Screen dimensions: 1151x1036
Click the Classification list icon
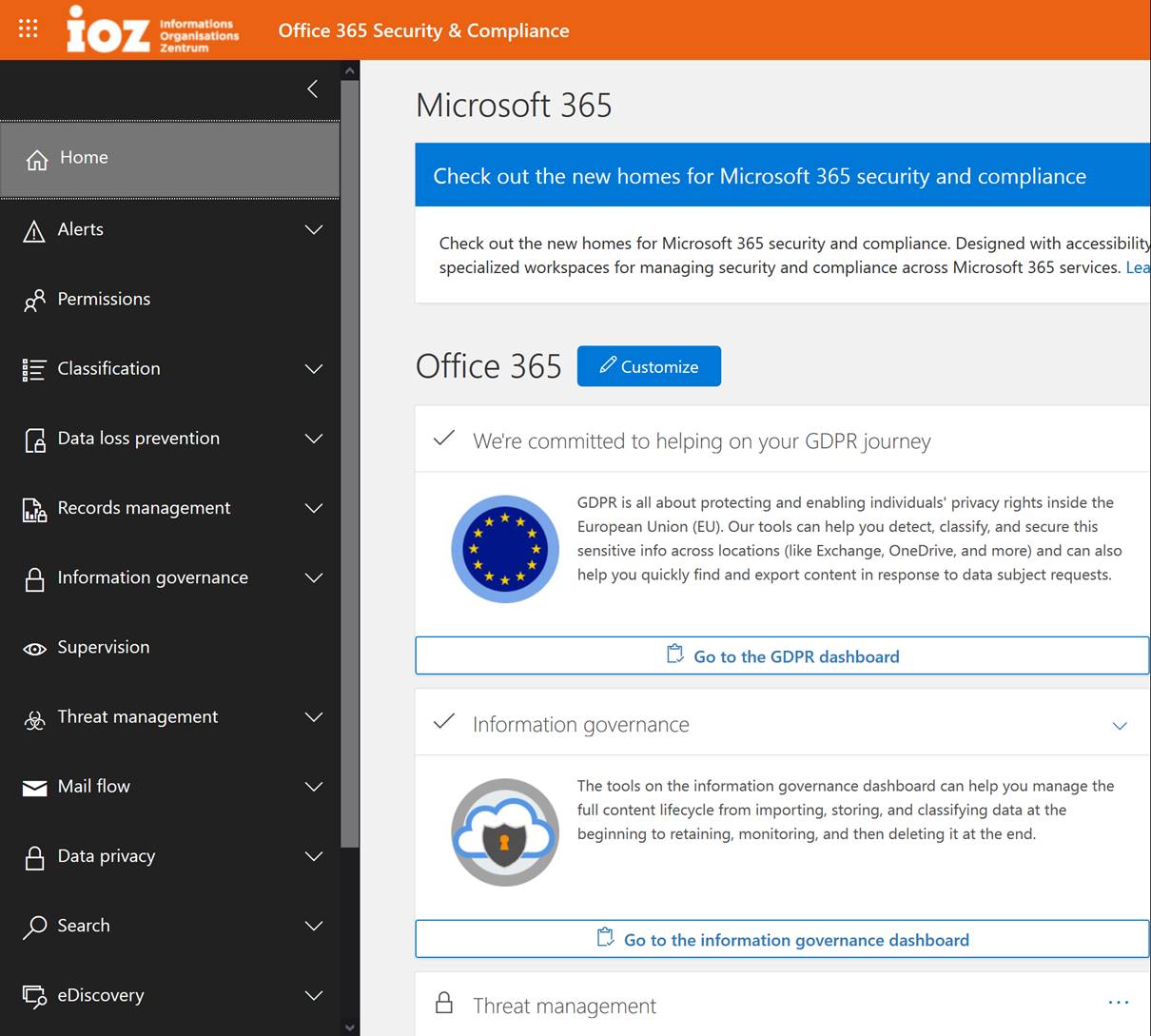pos(34,370)
